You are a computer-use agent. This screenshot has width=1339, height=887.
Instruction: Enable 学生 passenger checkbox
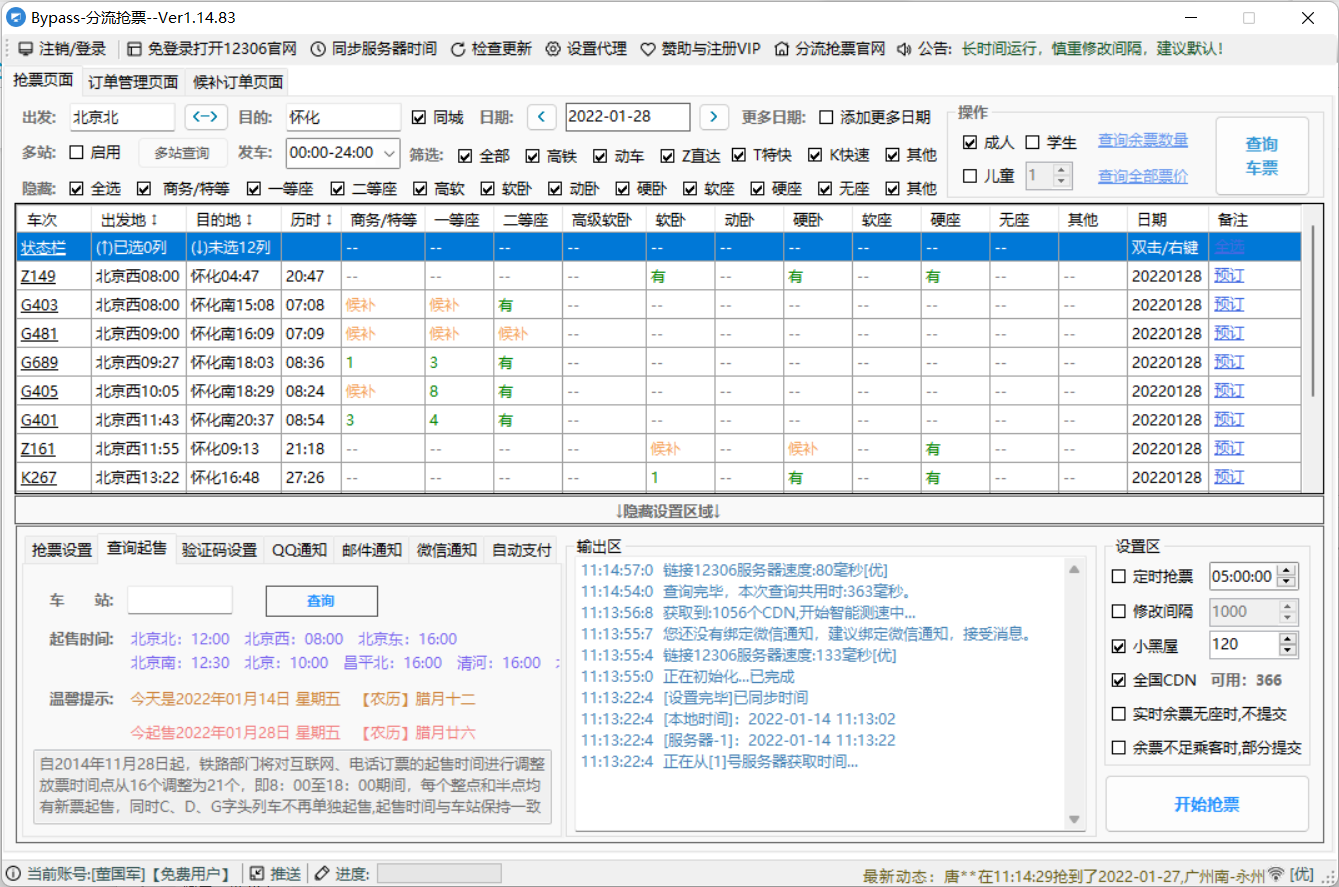[1032, 143]
